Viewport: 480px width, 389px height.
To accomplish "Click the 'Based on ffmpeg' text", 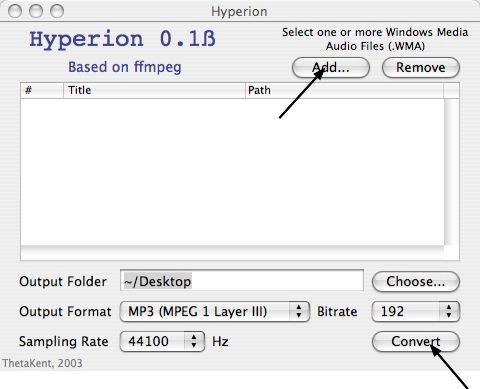I will 125,67.
